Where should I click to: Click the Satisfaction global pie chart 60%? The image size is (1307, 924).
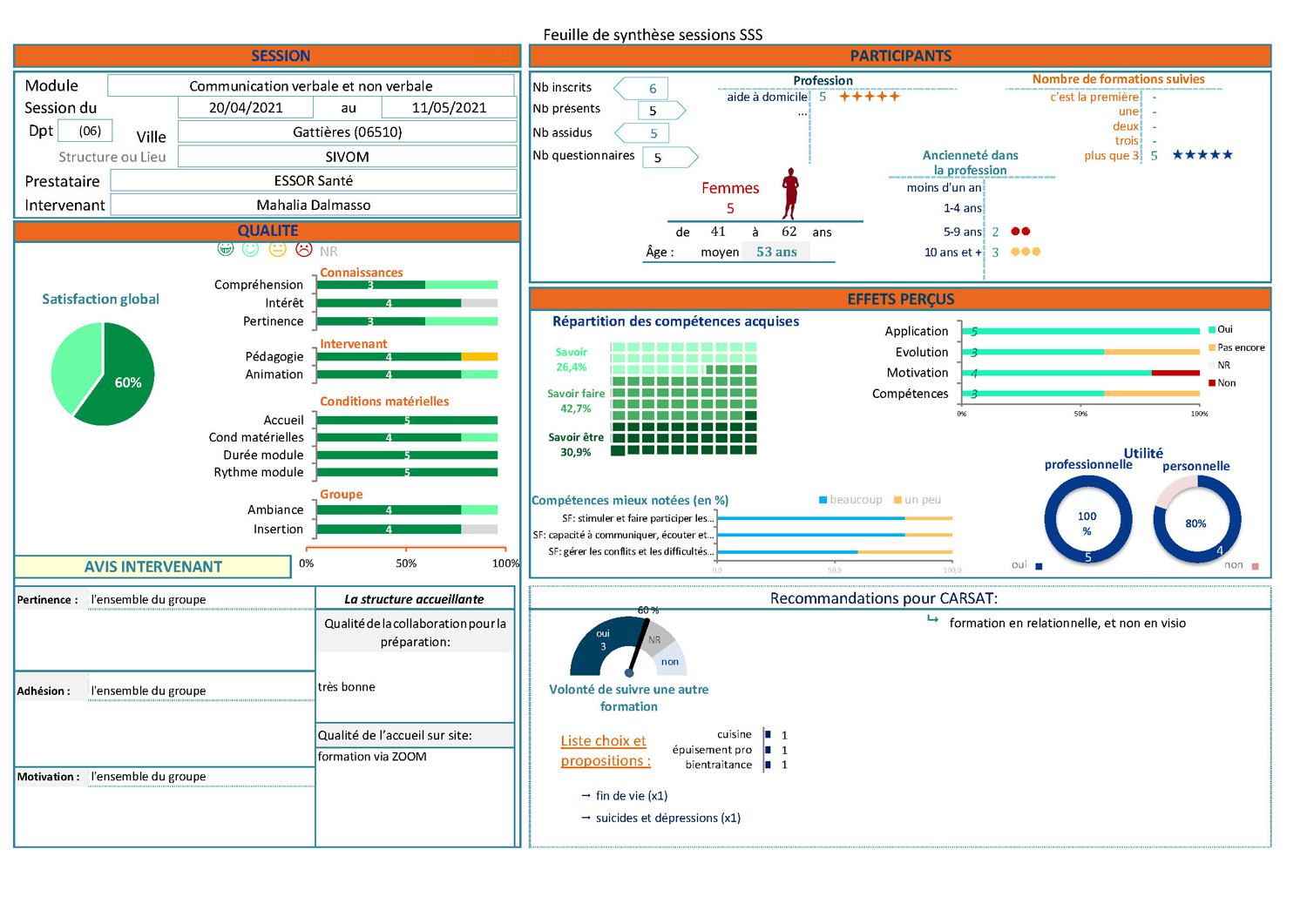tap(103, 374)
